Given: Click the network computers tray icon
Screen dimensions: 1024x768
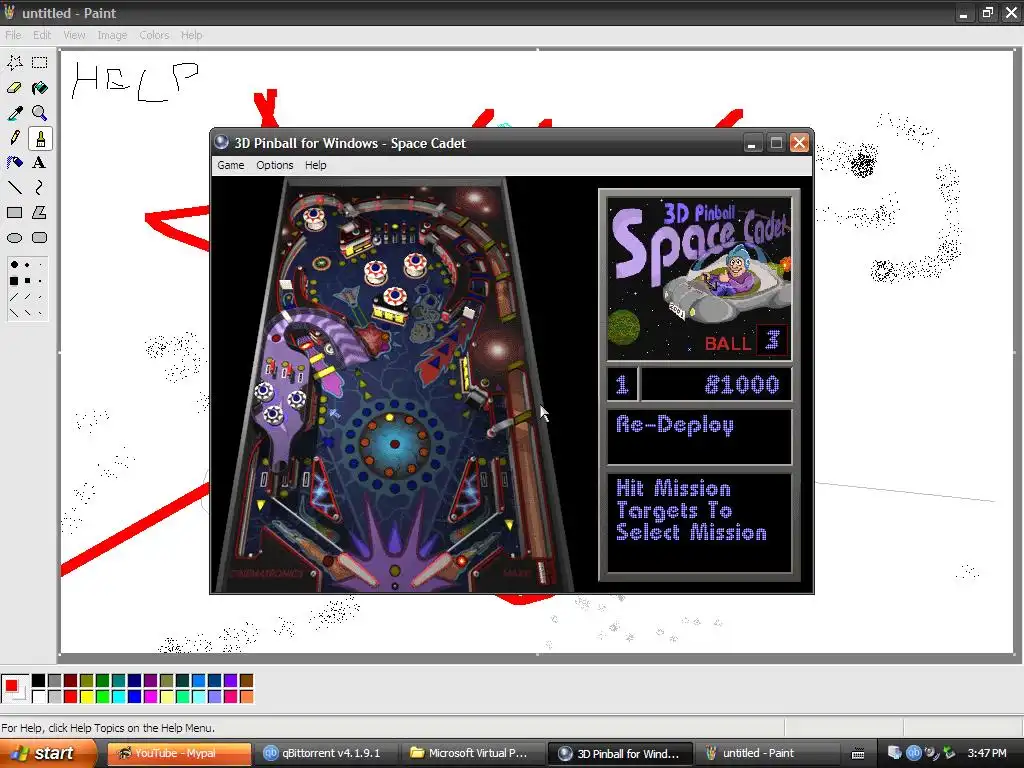Looking at the screenshot, I should click(895, 753).
